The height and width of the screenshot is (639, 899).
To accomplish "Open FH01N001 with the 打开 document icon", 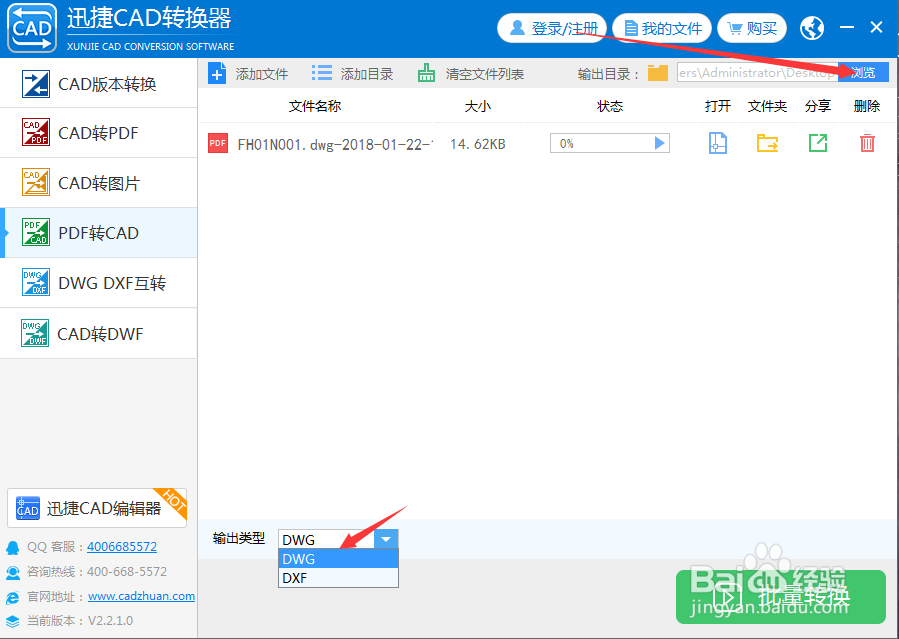I will tap(717, 143).
